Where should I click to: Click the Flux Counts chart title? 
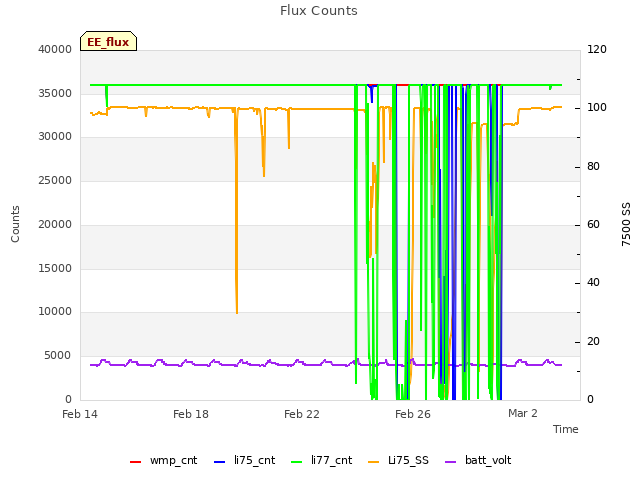[319, 11]
